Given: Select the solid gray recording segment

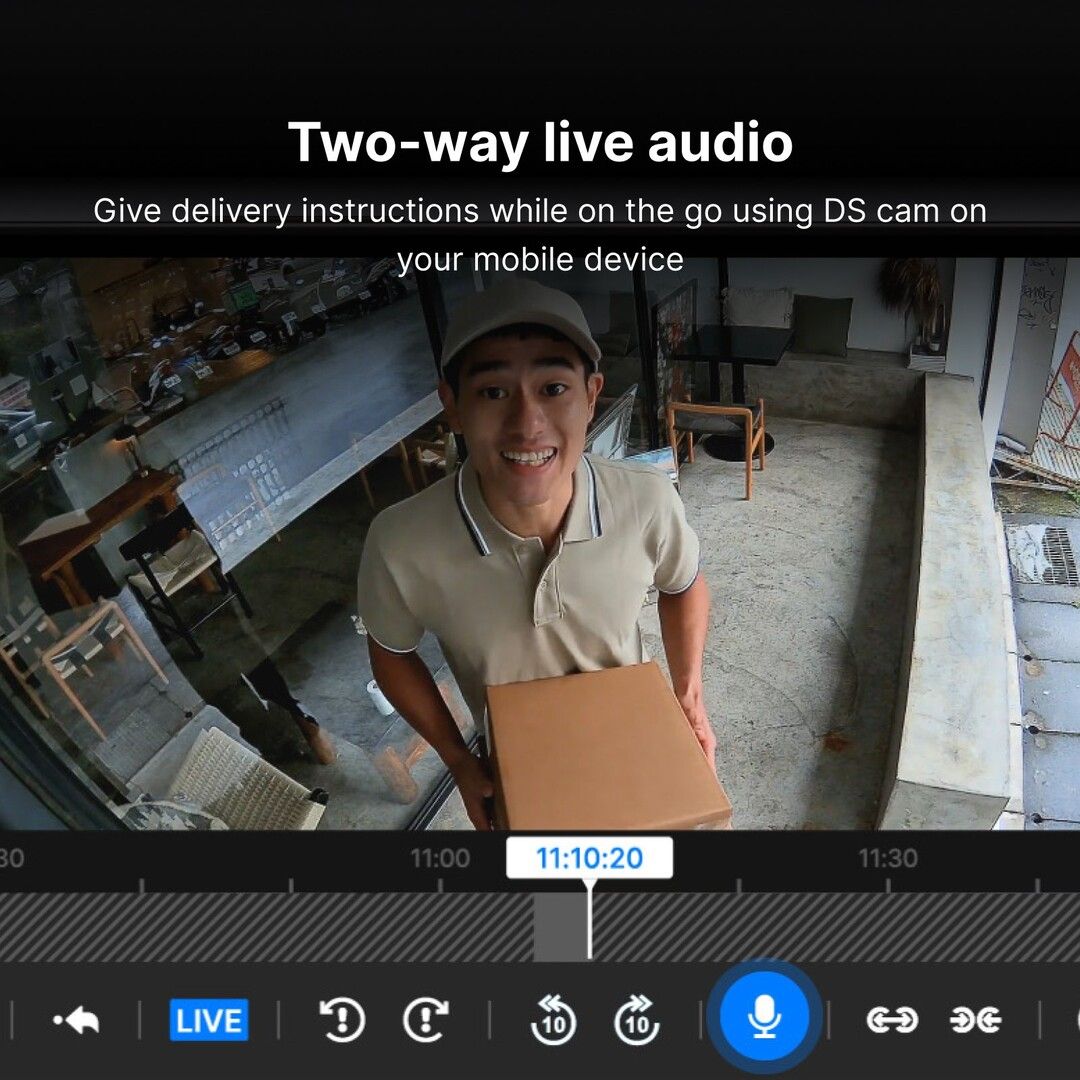Looking at the screenshot, I should pos(560,927).
